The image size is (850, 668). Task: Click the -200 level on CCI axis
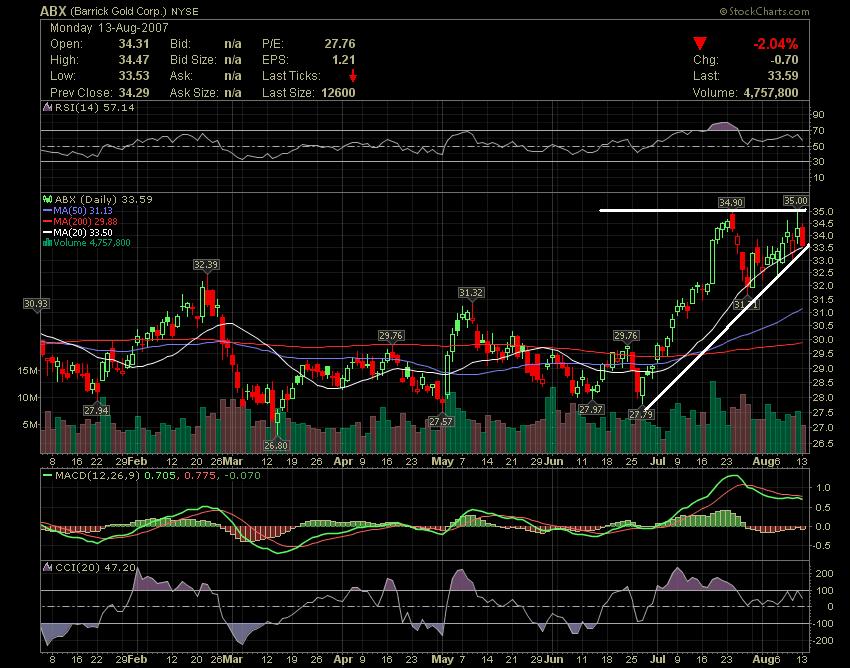(823, 640)
